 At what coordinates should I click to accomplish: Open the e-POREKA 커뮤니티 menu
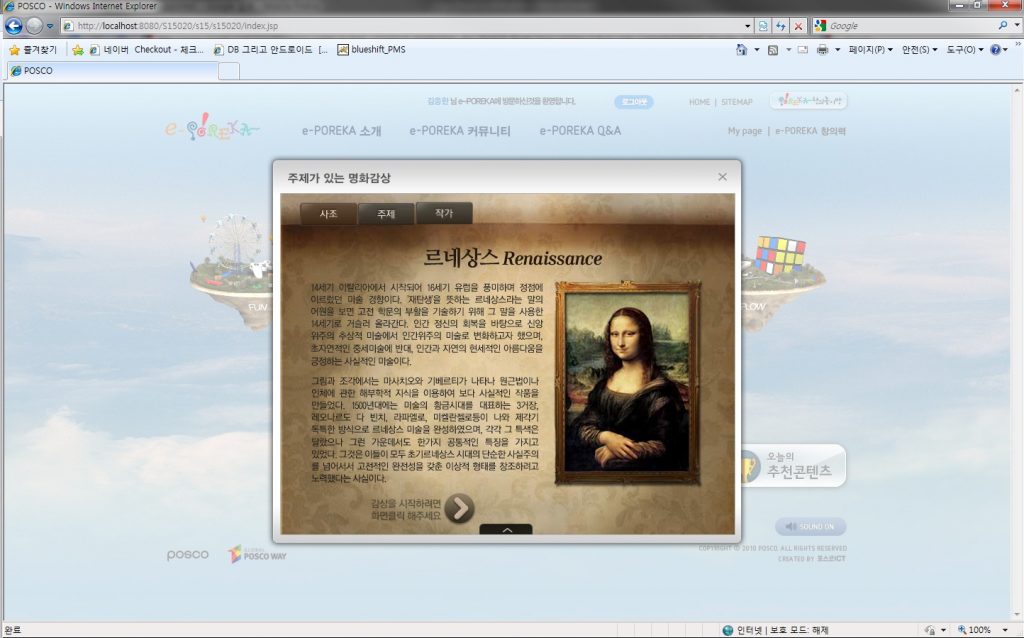pos(459,131)
